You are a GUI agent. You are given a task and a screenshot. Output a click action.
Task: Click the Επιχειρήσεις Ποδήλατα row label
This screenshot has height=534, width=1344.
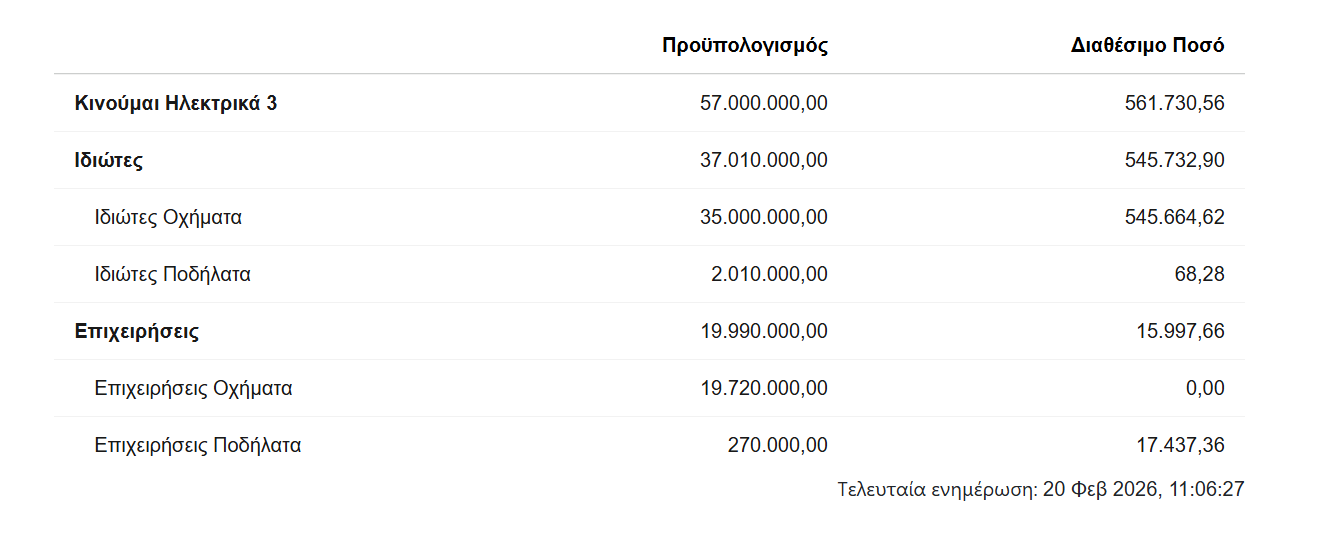pos(198,445)
